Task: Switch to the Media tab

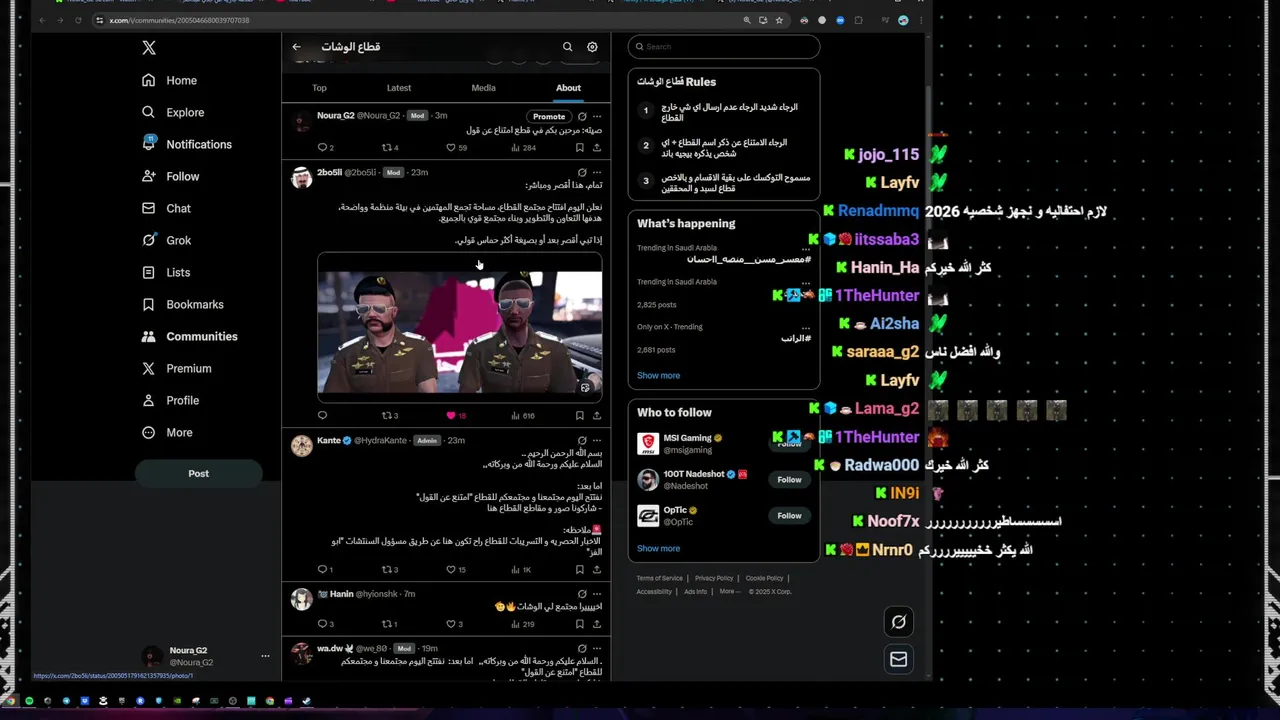Action: (x=483, y=88)
